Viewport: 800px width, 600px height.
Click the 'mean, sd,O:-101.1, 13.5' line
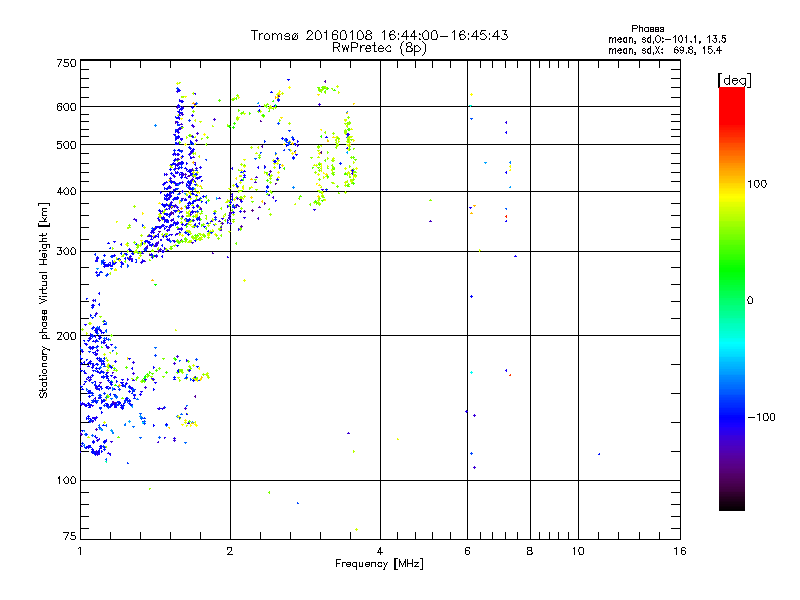(667, 39)
